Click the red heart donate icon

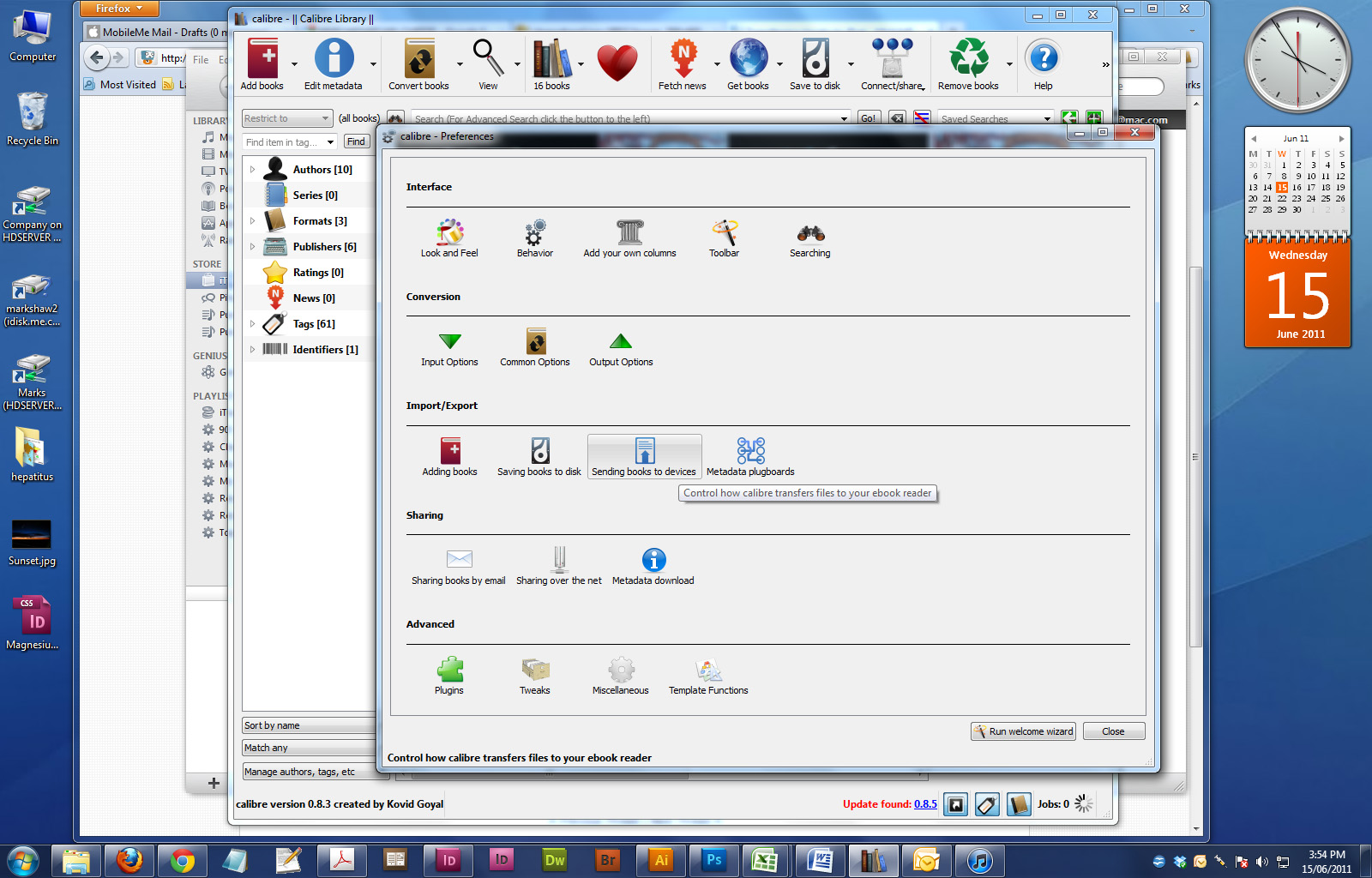click(x=617, y=64)
